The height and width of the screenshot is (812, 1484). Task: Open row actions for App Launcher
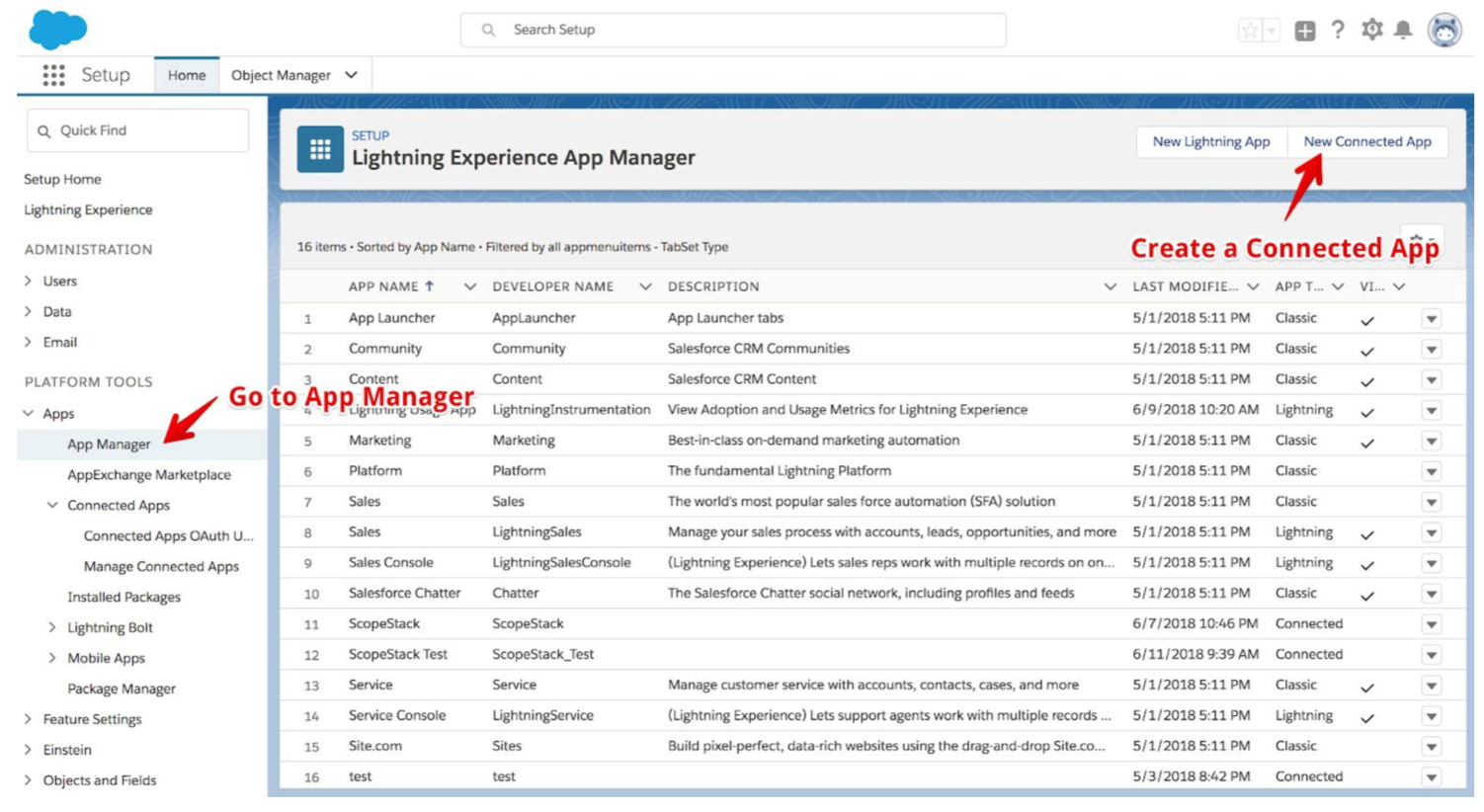[x=1432, y=319]
